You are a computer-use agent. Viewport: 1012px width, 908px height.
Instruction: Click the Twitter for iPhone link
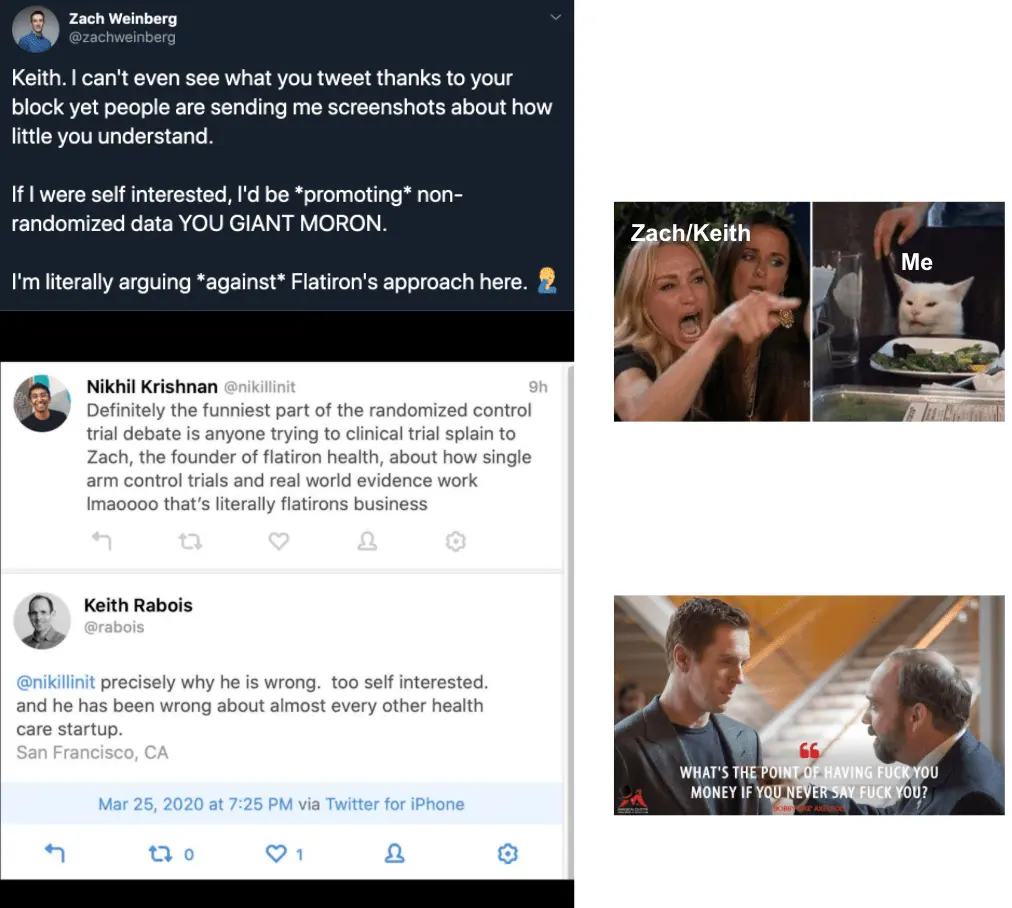(x=395, y=804)
